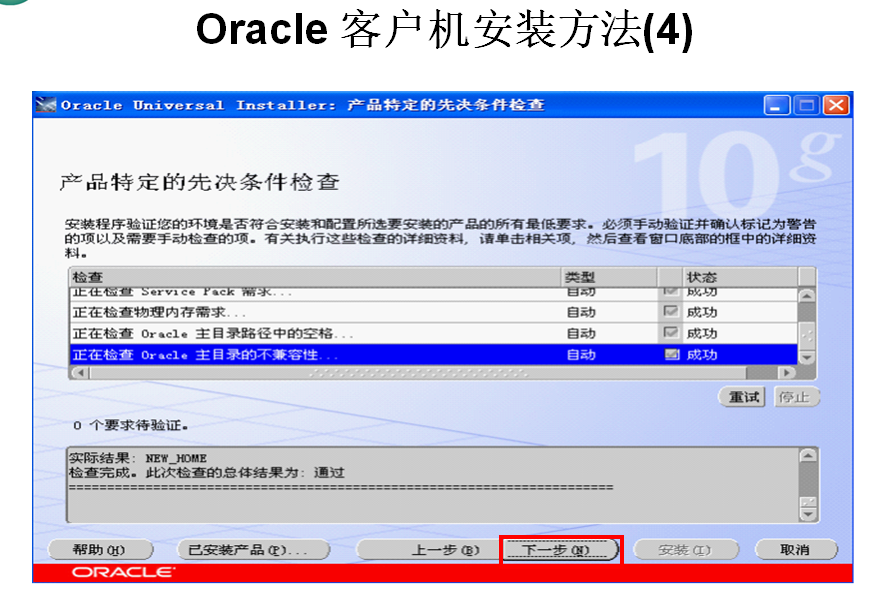This screenshot has height=596, width=872.
Task: Select the Service Pack 需求 check row
Action: pos(434,292)
